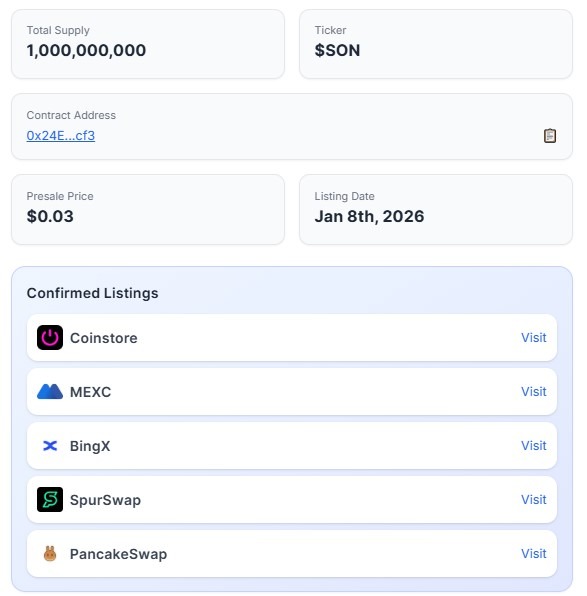Select the Coinstore exchange name
The image size is (587, 596).
[104, 338]
